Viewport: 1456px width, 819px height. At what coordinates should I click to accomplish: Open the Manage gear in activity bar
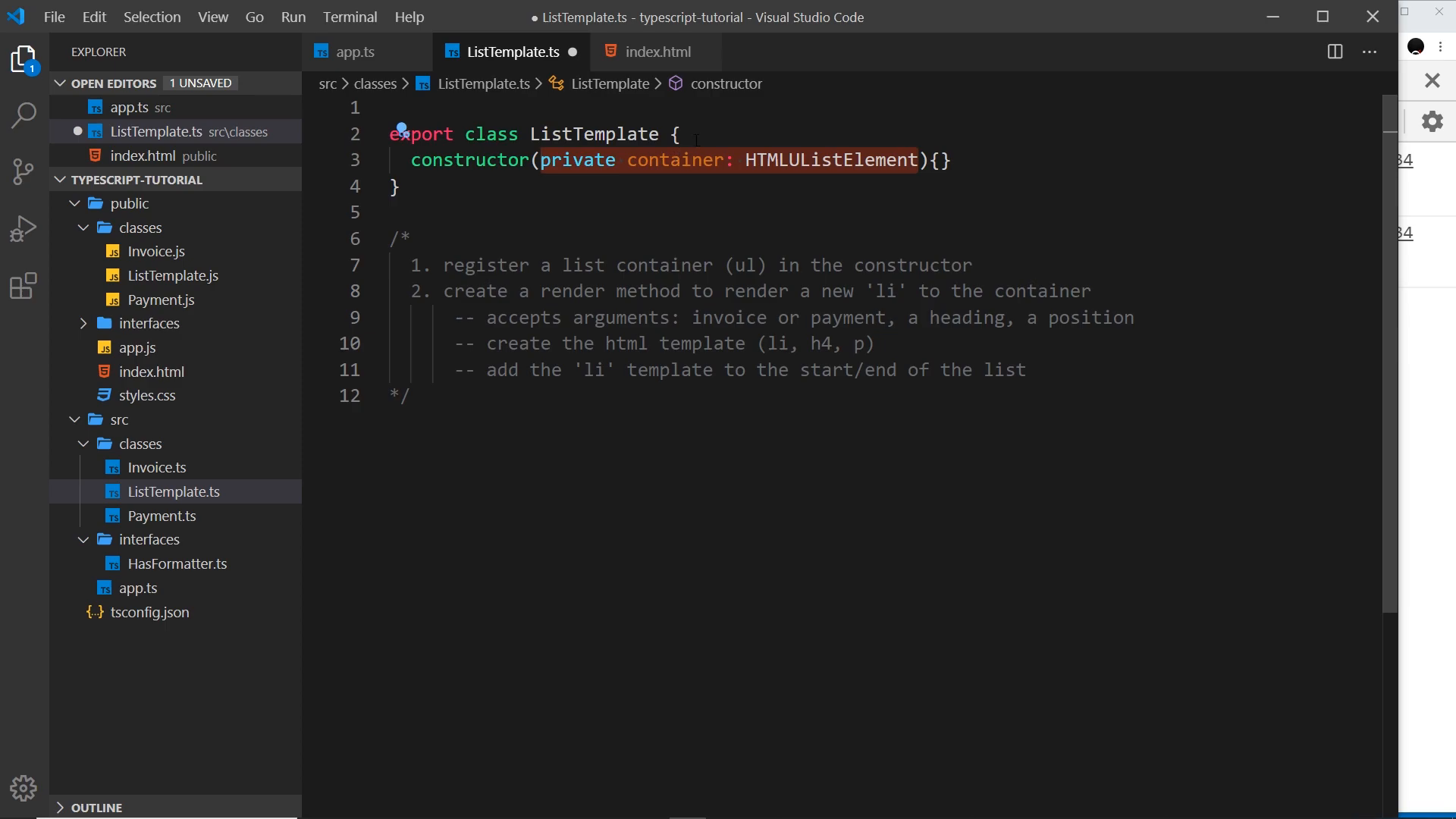(x=24, y=789)
